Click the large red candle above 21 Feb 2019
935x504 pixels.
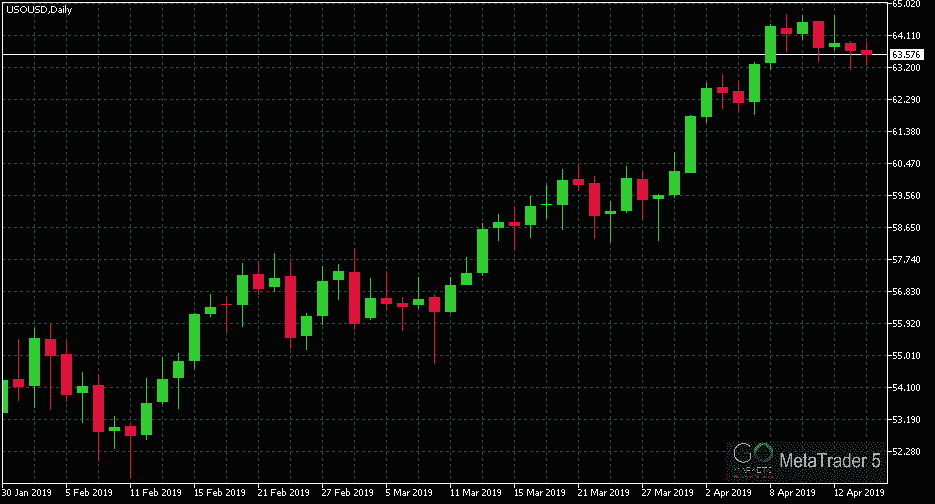(290, 306)
